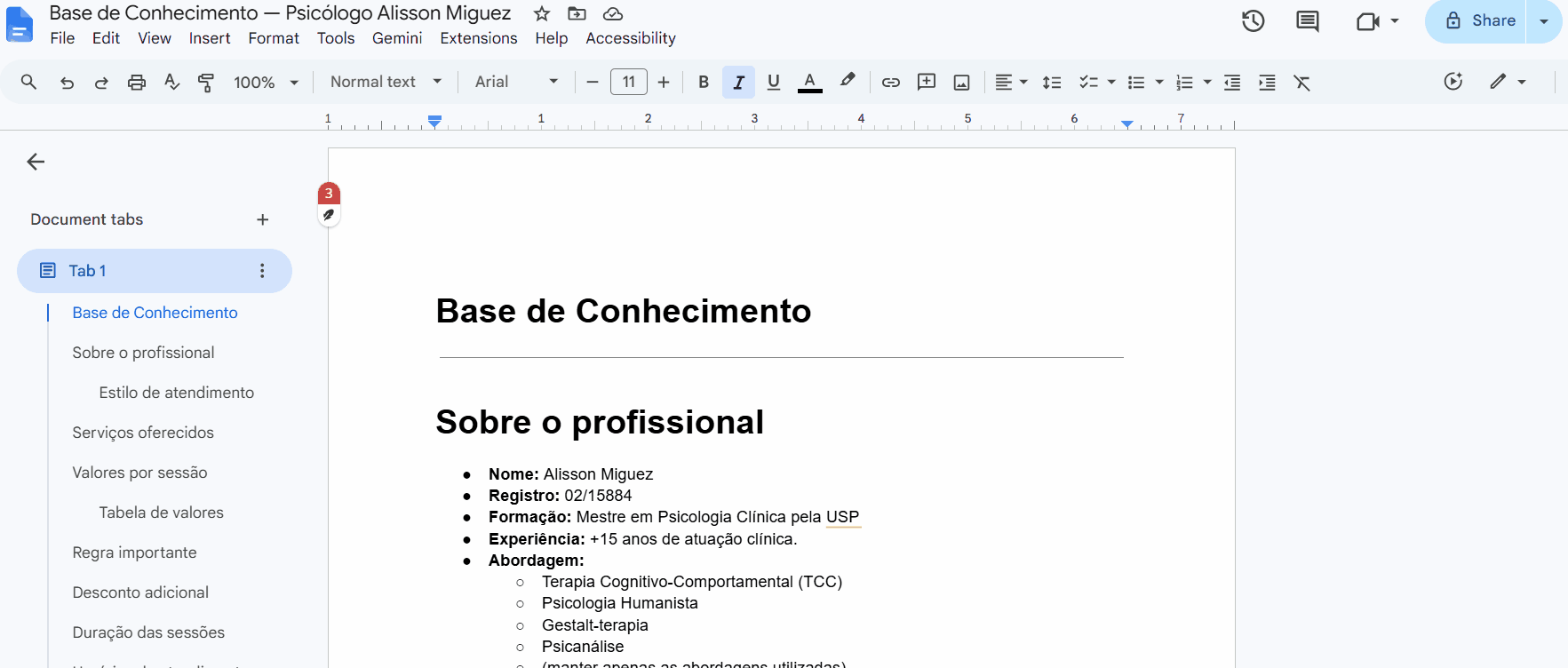Star this document
The height and width of the screenshot is (668, 1568).
(542, 13)
